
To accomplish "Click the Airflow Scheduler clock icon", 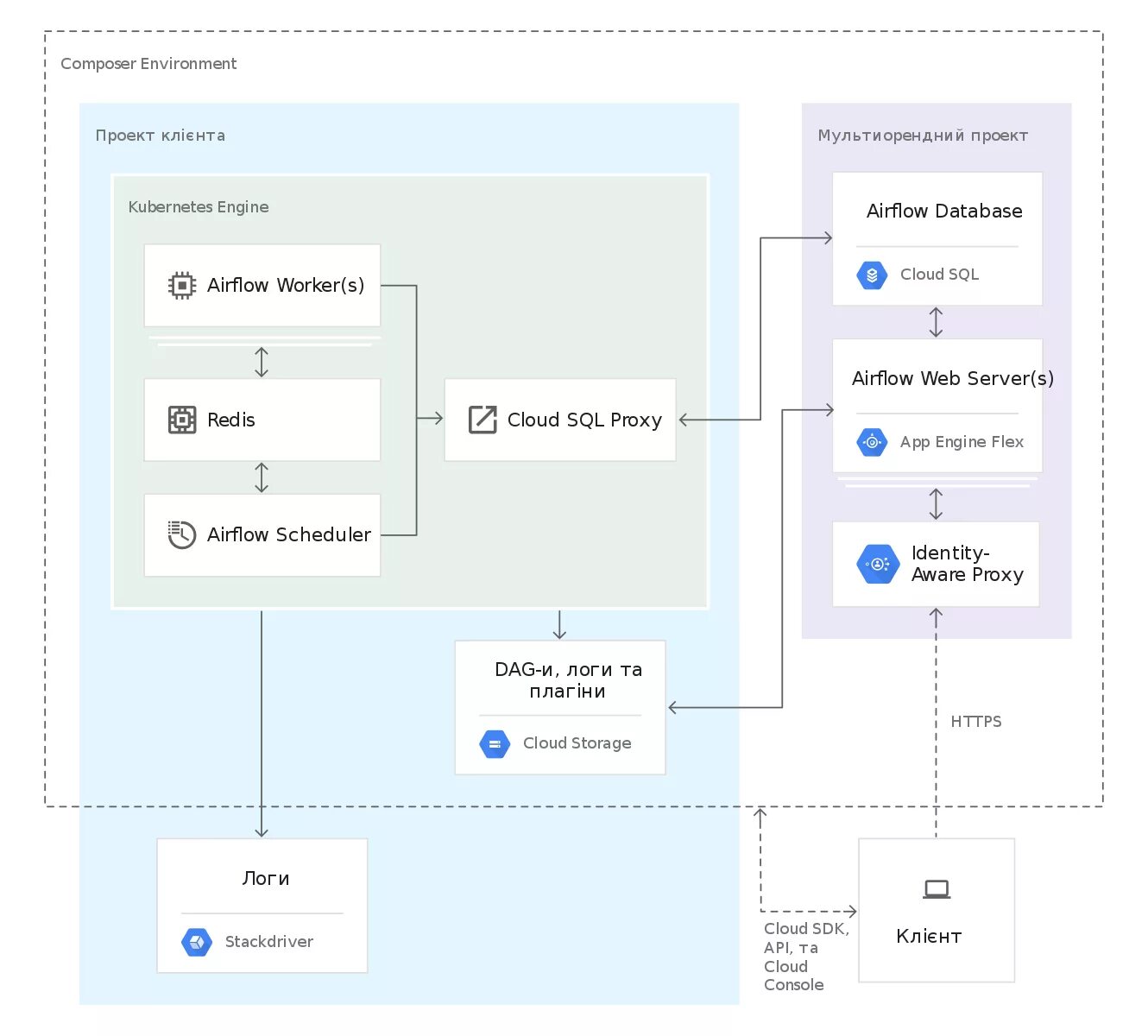I will click(182, 534).
